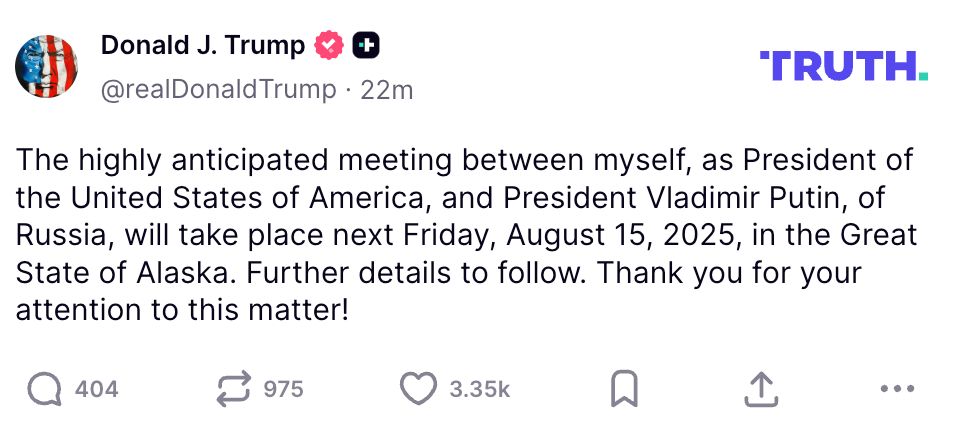
Task: Click the black plus badge beside the name
Action: pos(367,45)
